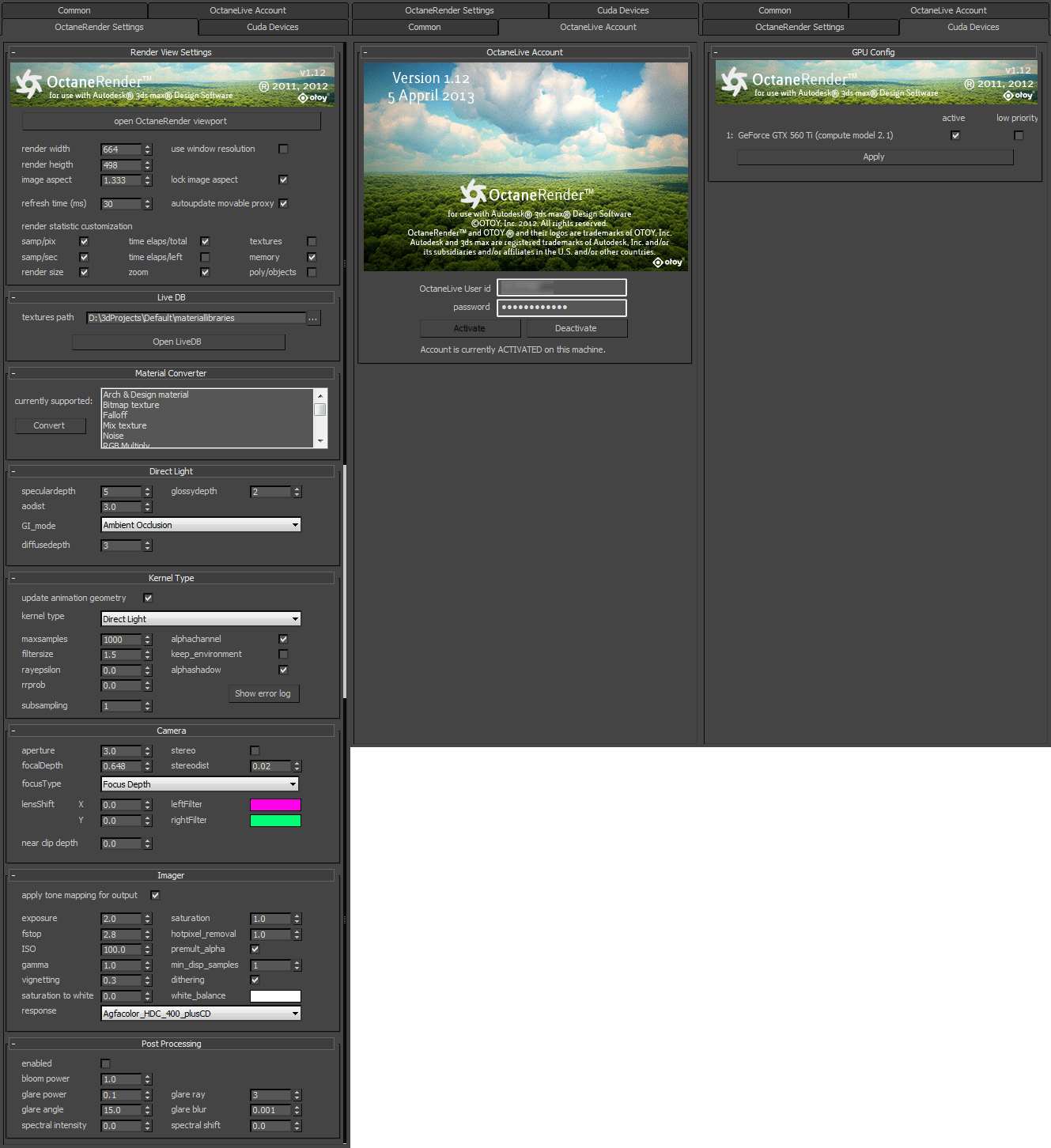Open the kernel type dropdown
1051x1148 pixels.
201,619
